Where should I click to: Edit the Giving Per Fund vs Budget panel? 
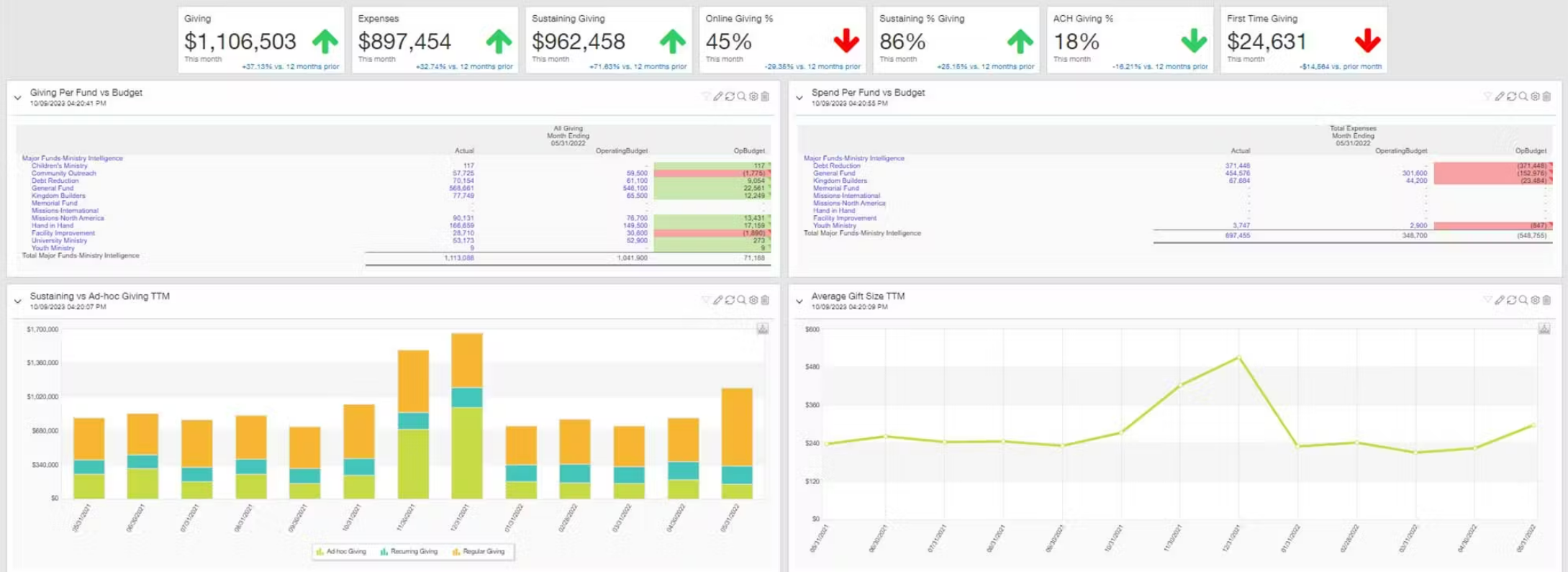coord(717,96)
